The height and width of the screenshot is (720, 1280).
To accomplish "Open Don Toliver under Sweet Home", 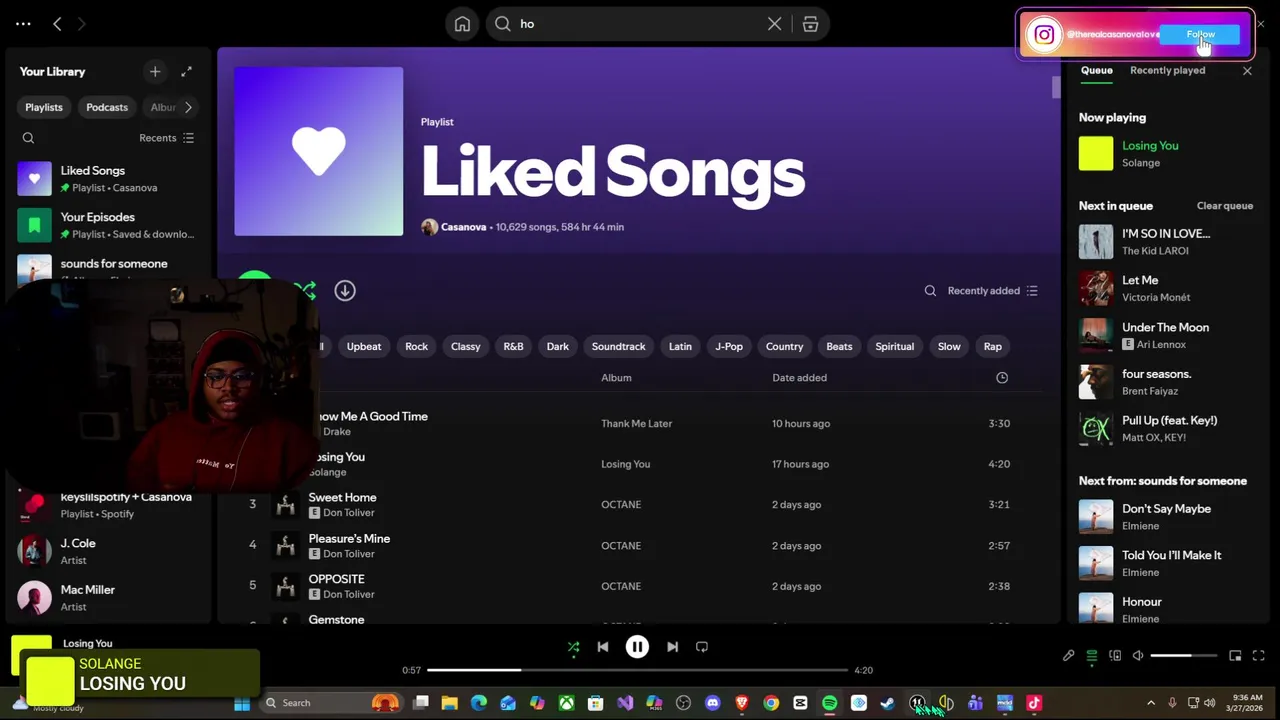I will tap(348, 513).
